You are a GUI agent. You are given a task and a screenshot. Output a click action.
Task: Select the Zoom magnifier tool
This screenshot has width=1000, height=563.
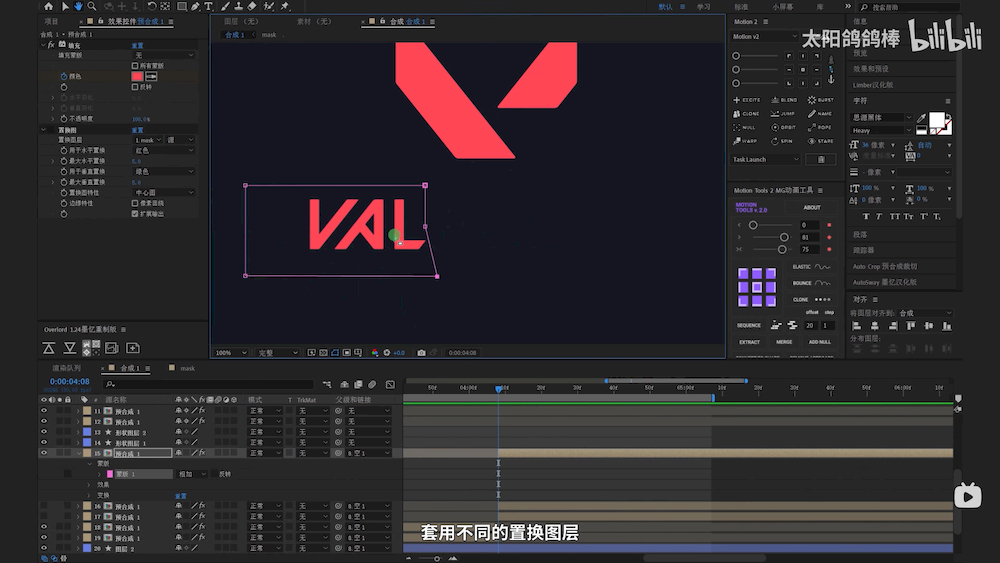click(x=92, y=6)
